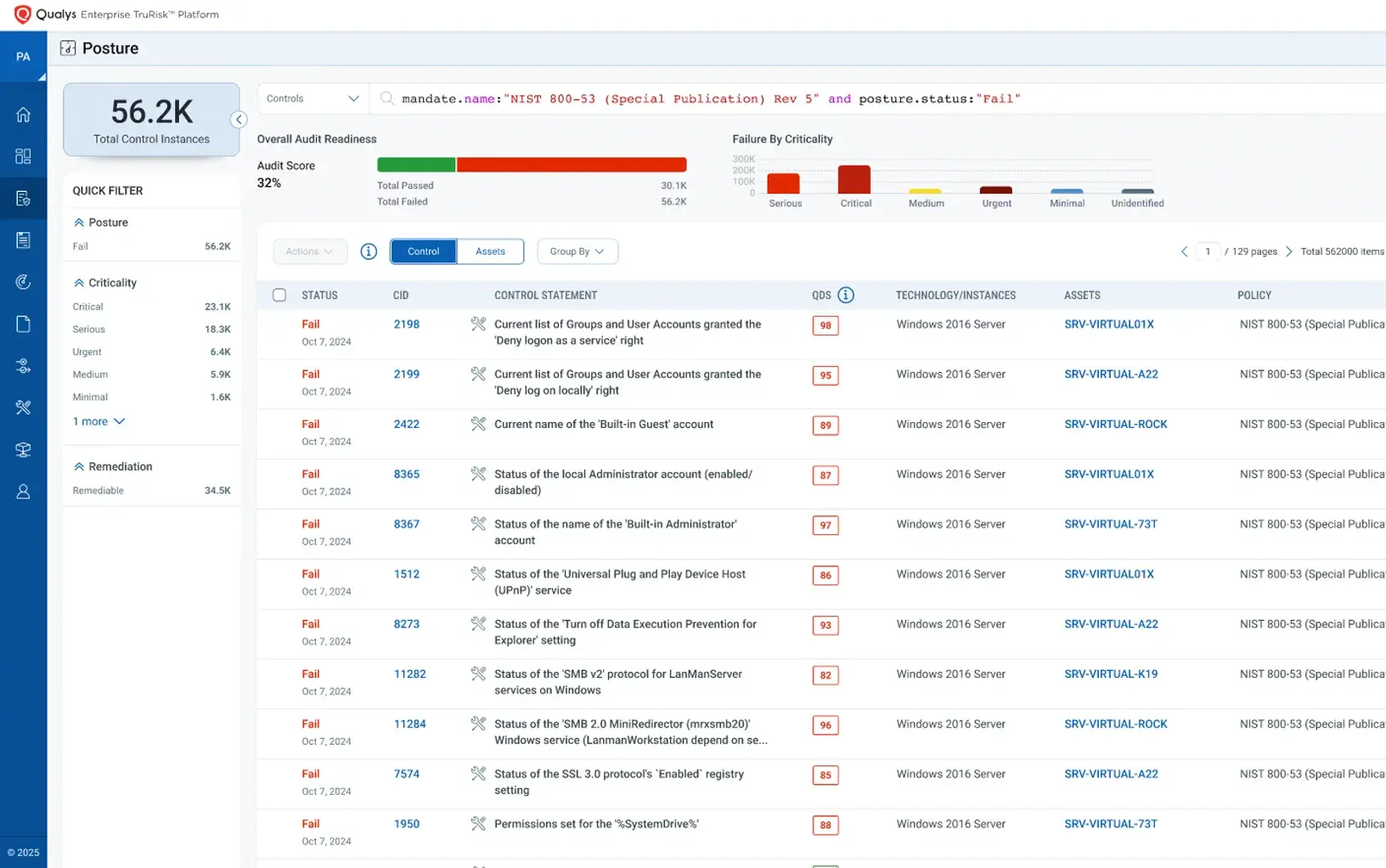Image resolution: width=1386 pixels, height=868 pixels.
Task: Collapse the Remediation filter section
Action: click(79, 466)
